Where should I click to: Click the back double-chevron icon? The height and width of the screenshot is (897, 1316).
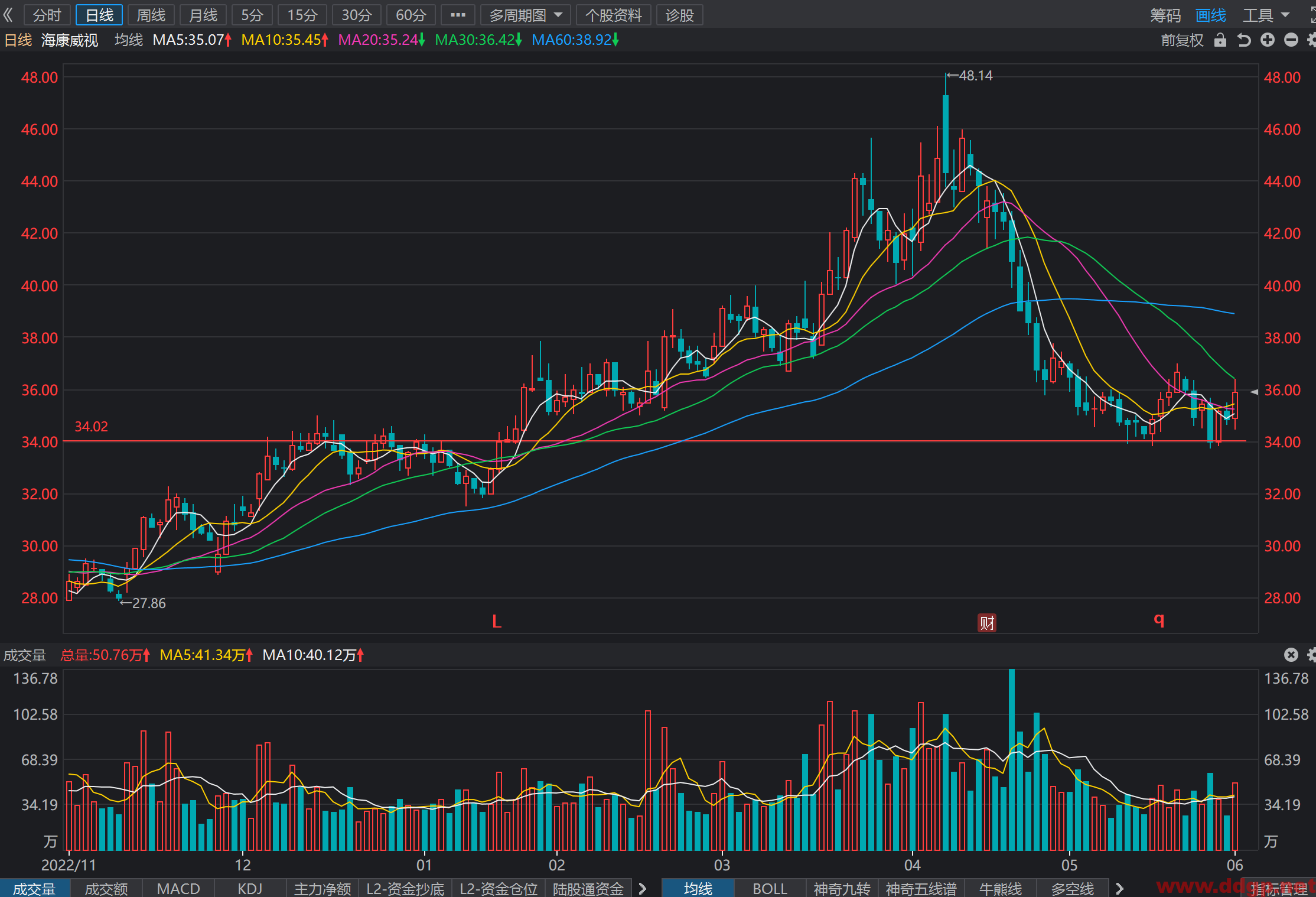click(x=8, y=15)
